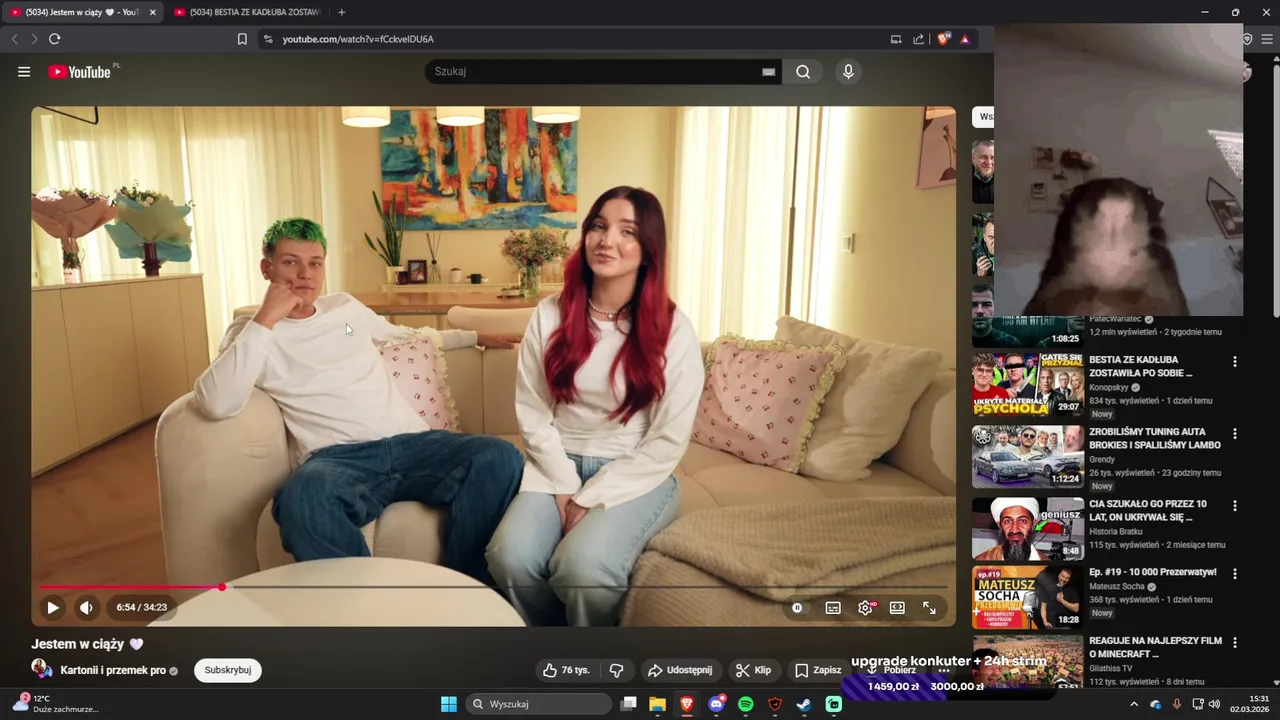This screenshot has width=1280, height=720.
Task: Open the on-screen keyboard icon in search box
Action: click(x=768, y=72)
